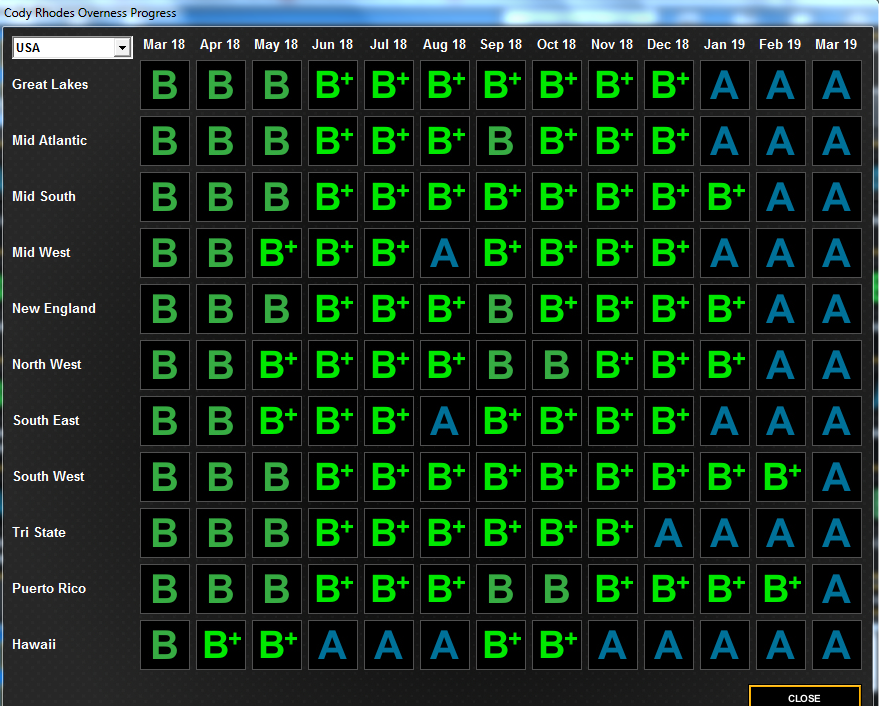Open the USA region dropdown
Screen dimensions: 879x706
(x=72, y=48)
